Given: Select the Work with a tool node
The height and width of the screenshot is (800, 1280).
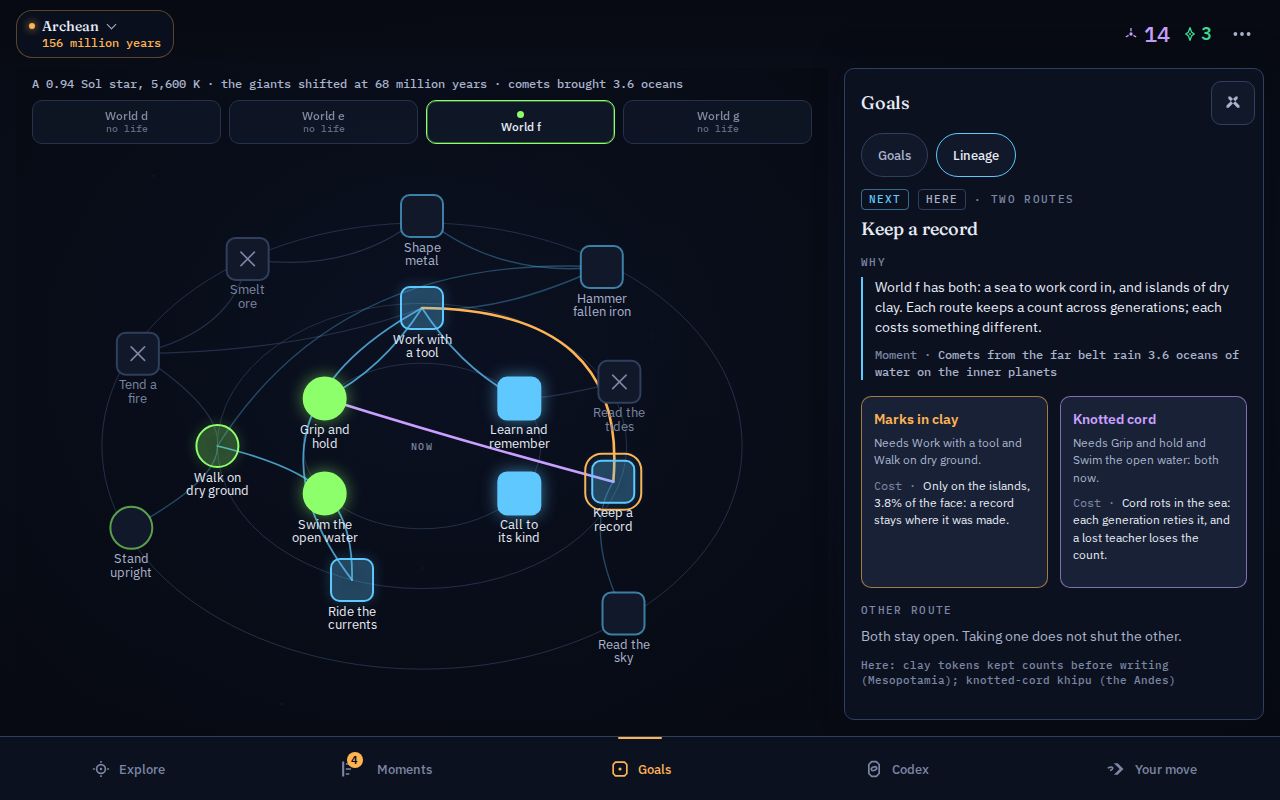Looking at the screenshot, I should [x=422, y=308].
